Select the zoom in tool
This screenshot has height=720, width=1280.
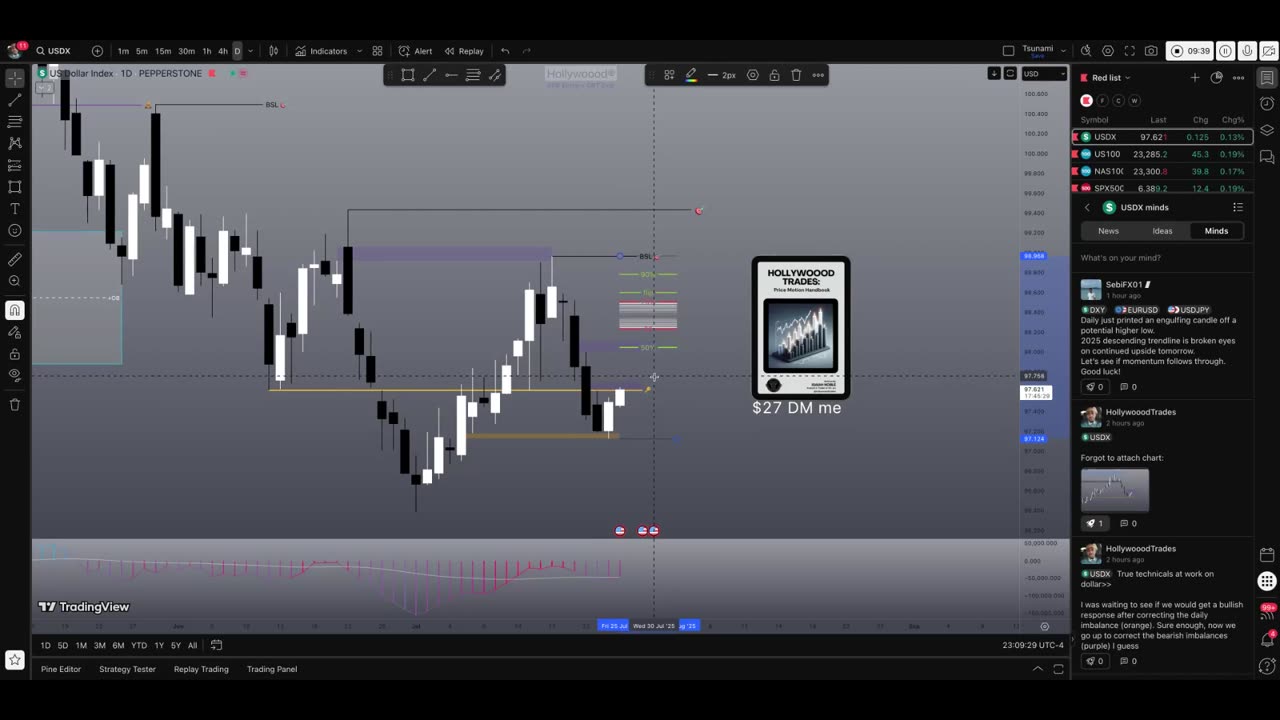(15, 282)
